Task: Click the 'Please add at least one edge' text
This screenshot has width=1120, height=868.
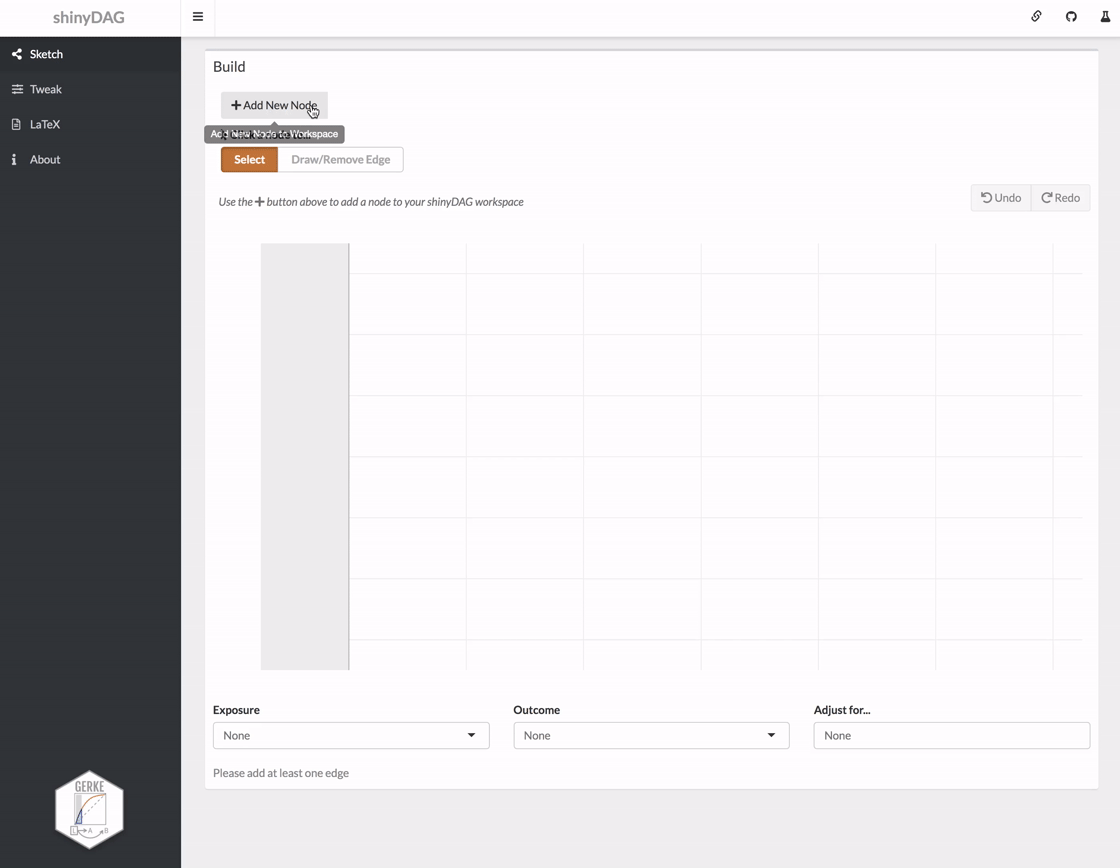Action: (x=281, y=773)
